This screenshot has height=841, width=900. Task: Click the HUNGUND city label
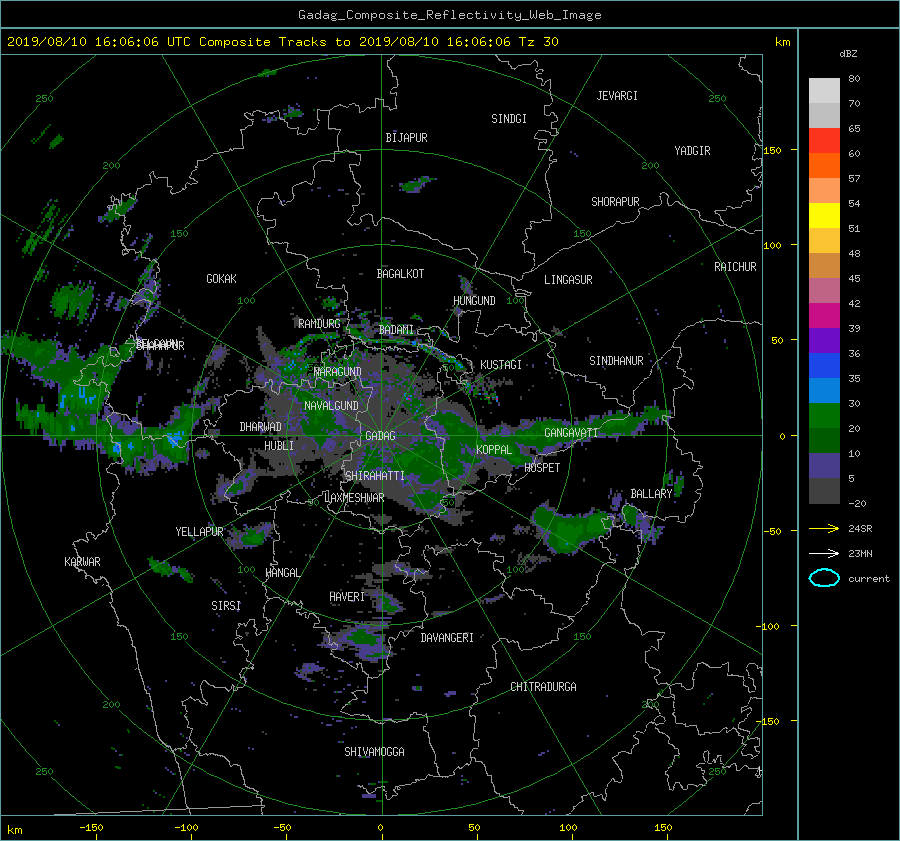(x=474, y=301)
